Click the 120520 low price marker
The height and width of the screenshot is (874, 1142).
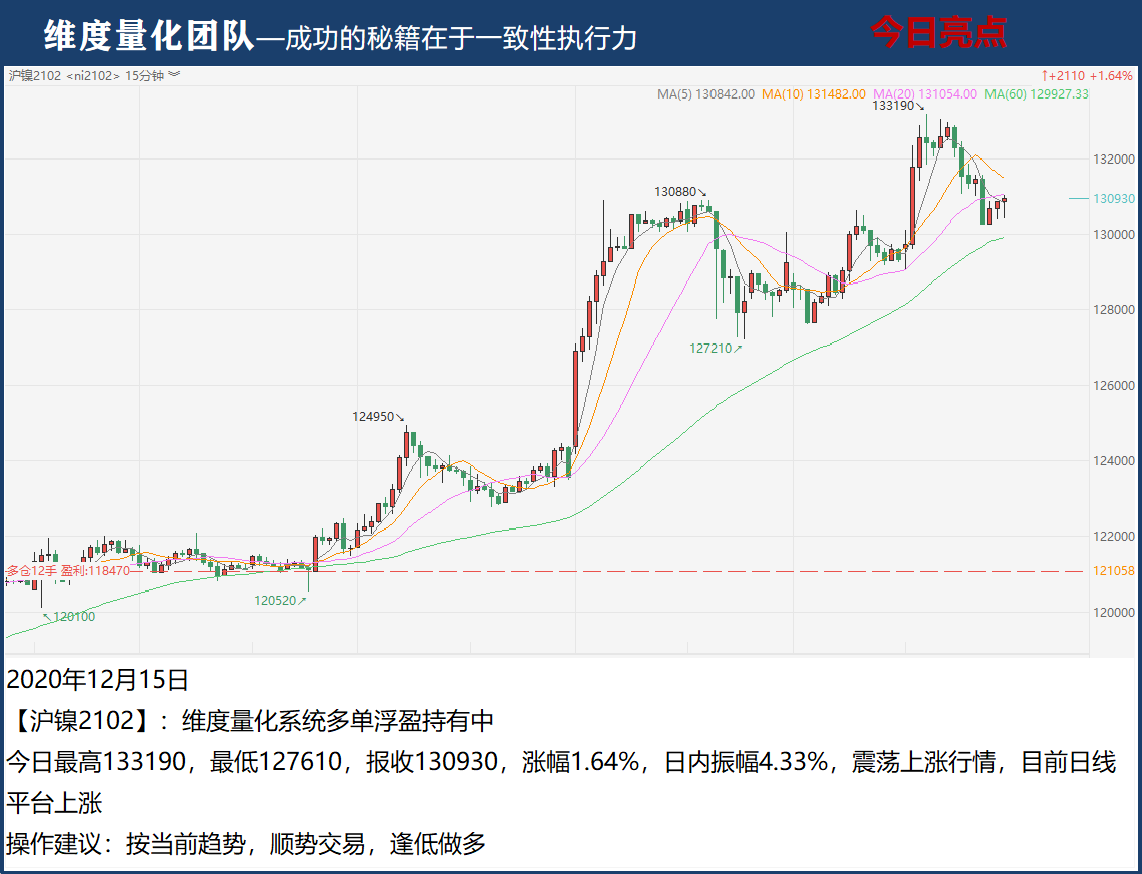tap(279, 601)
